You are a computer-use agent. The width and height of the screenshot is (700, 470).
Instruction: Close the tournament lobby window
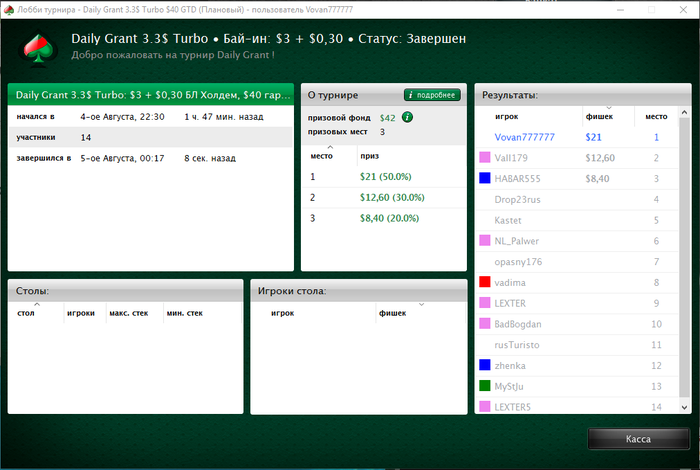[683, 9]
